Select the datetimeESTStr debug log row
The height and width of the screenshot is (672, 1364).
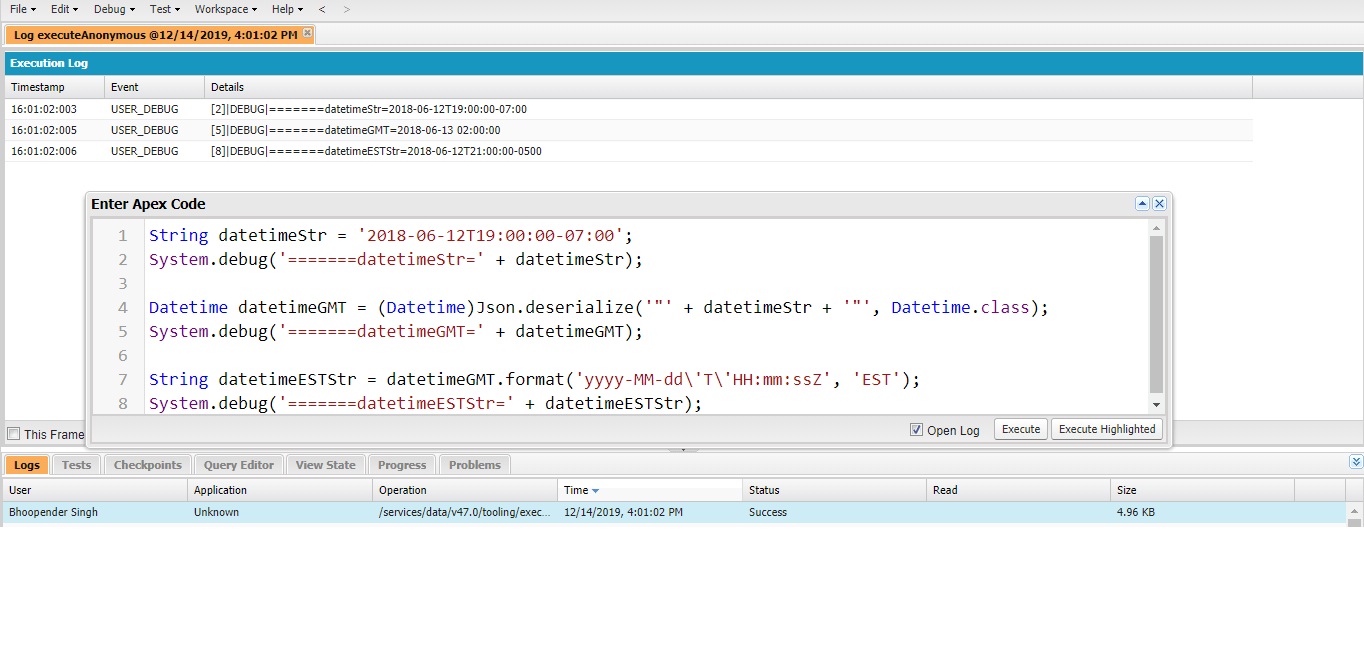pyautogui.click(x=629, y=151)
